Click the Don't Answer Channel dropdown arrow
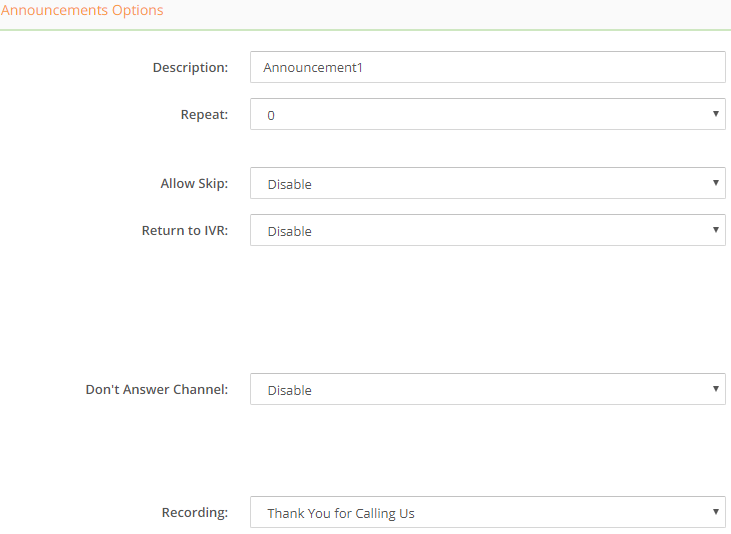The height and width of the screenshot is (534, 731). (716, 388)
